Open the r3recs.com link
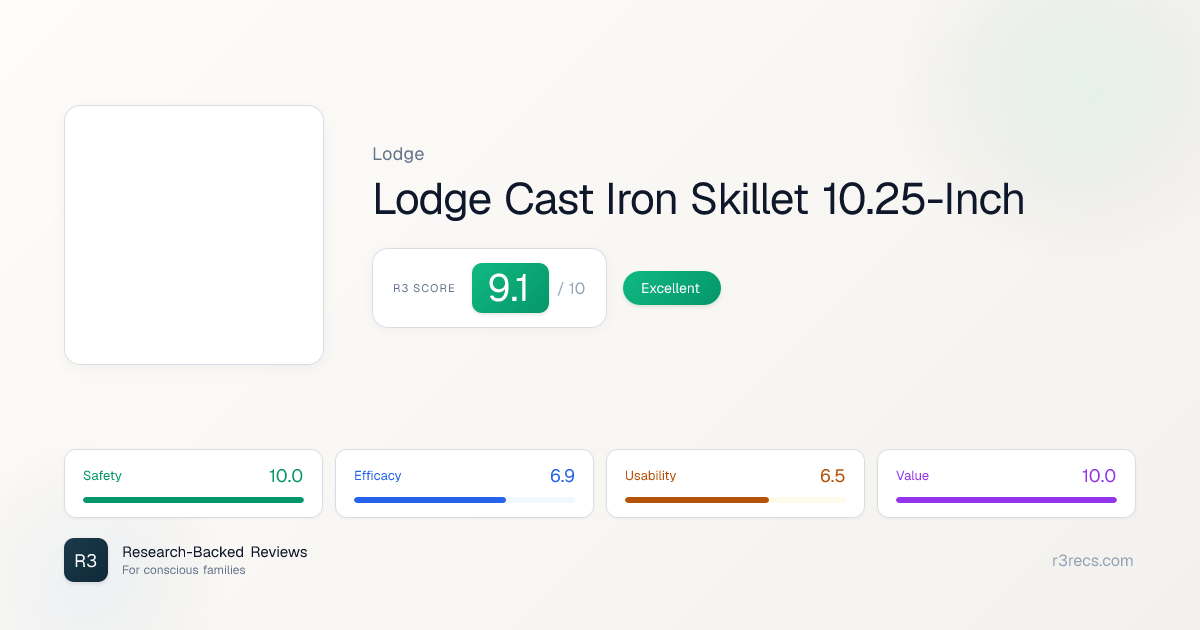This screenshot has height=630, width=1200. [1093, 561]
